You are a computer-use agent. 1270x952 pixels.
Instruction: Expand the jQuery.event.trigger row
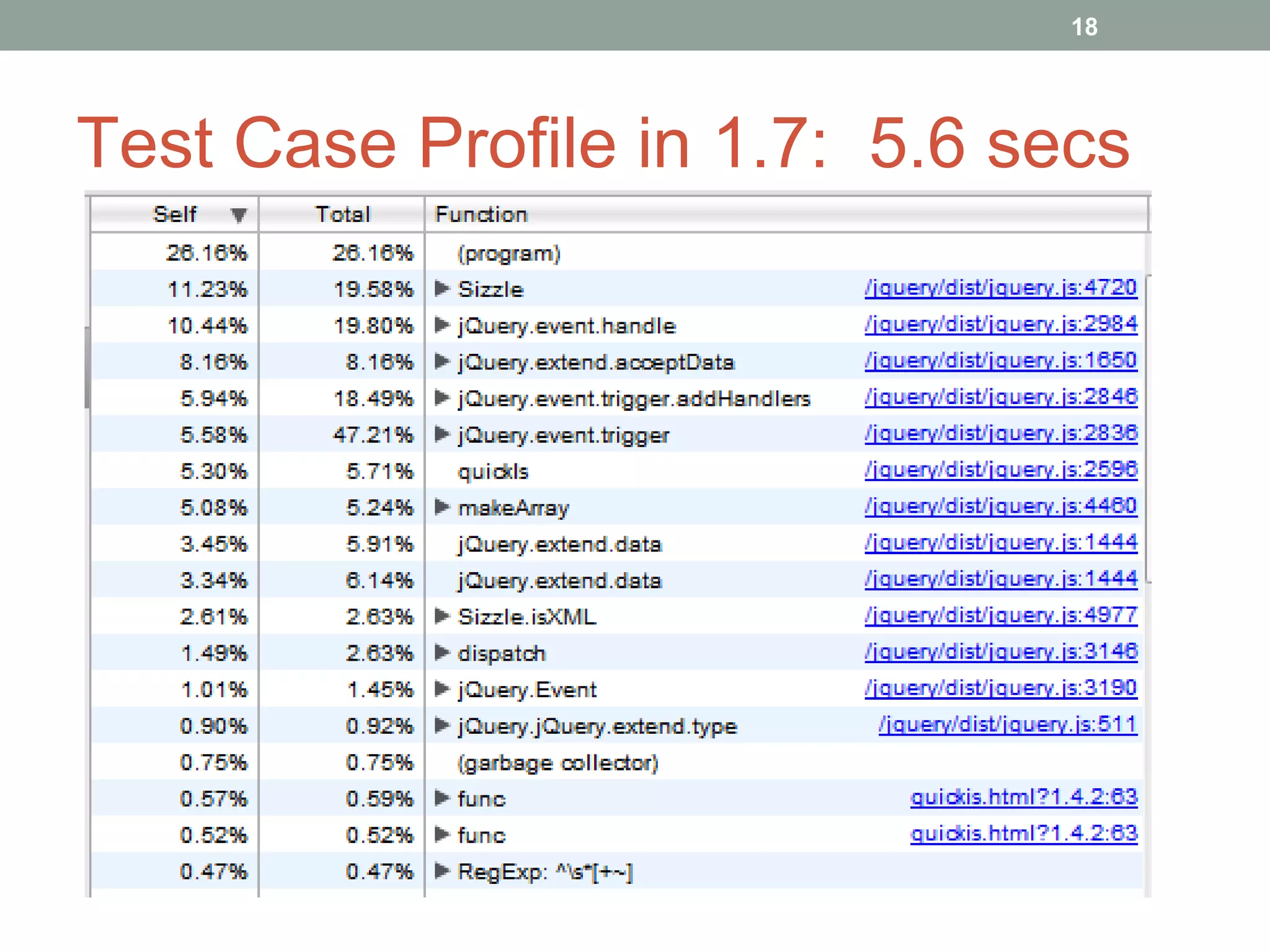pos(442,434)
